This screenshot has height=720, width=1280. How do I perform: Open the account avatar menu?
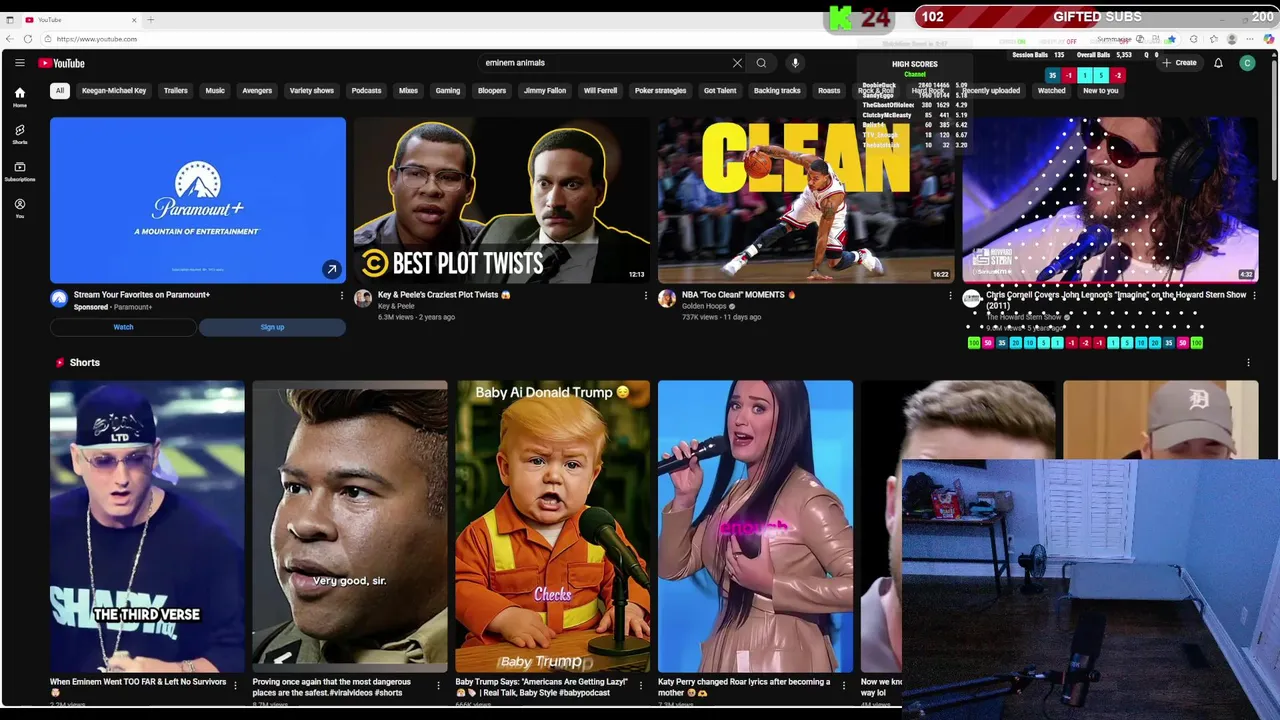pos(1247,63)
